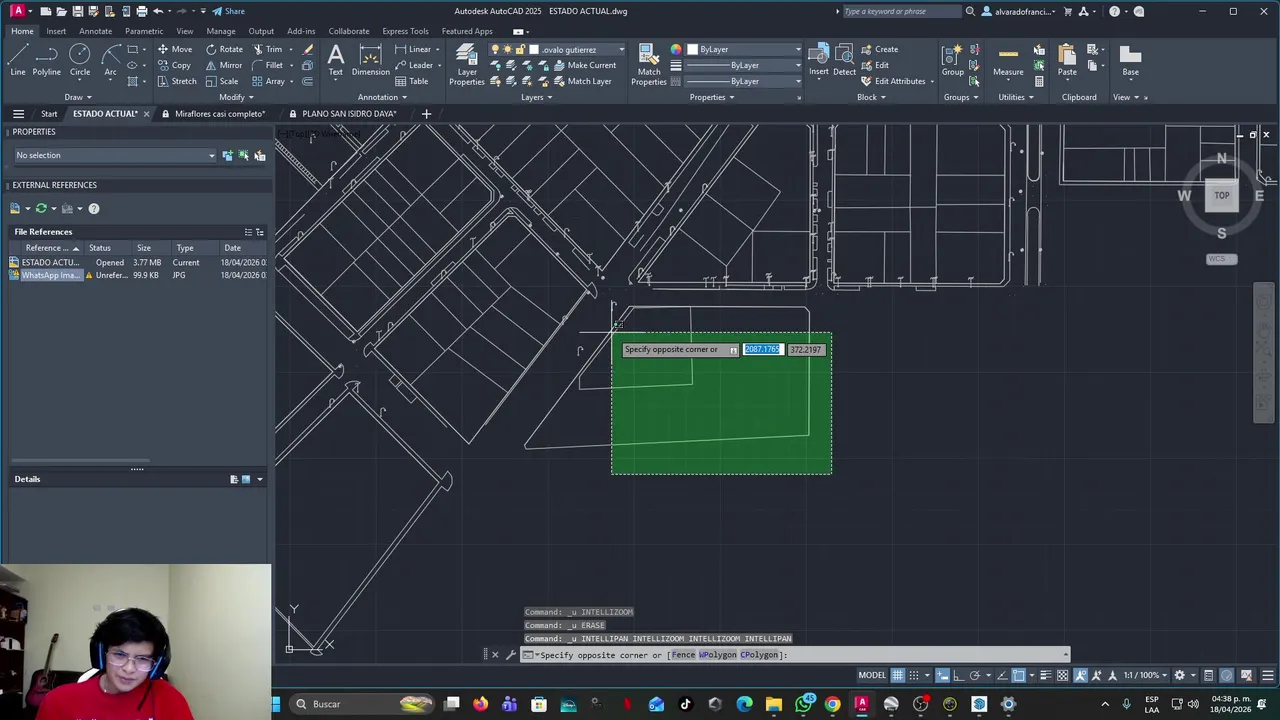Open the annotation scale 1:1 / 100% dropdown
The height and width of the screenshot is (720, 1280).
click(1145, 675)
